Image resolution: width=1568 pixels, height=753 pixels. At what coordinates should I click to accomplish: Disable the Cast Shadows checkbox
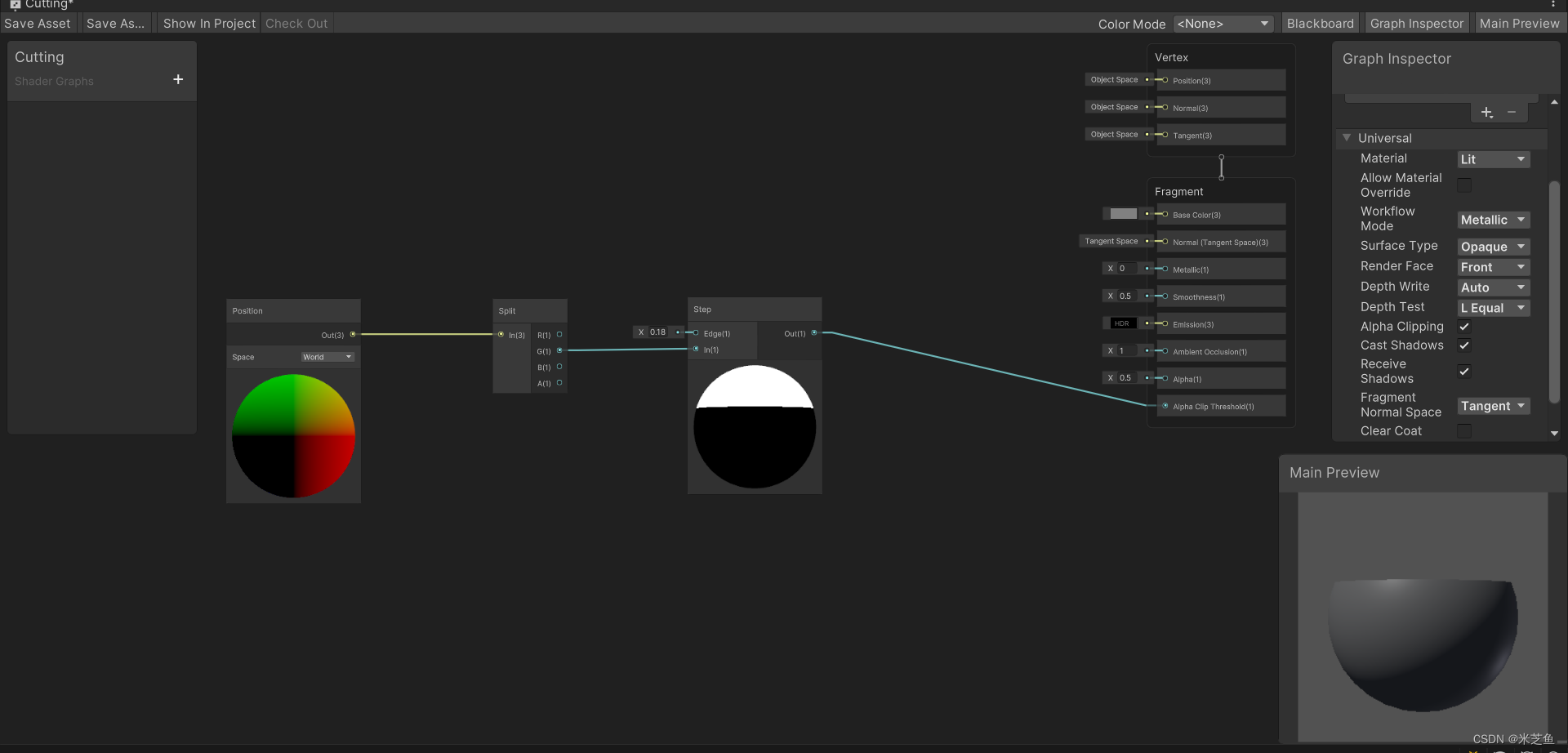coord(1464,345)
